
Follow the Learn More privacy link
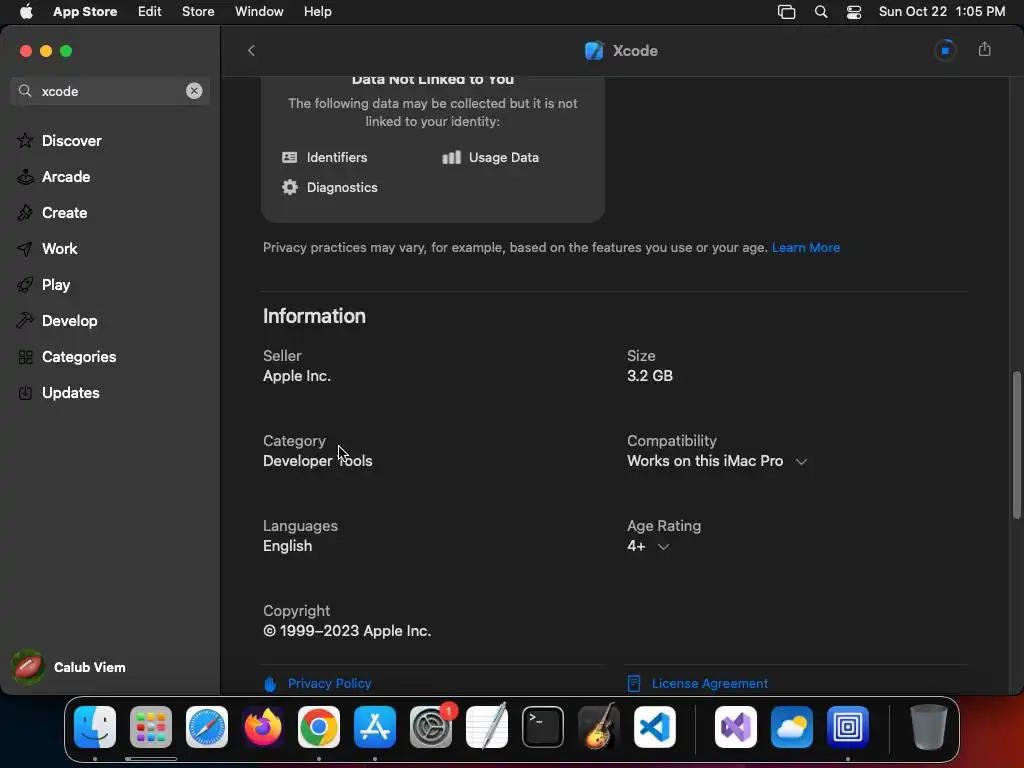pos(806,248)
